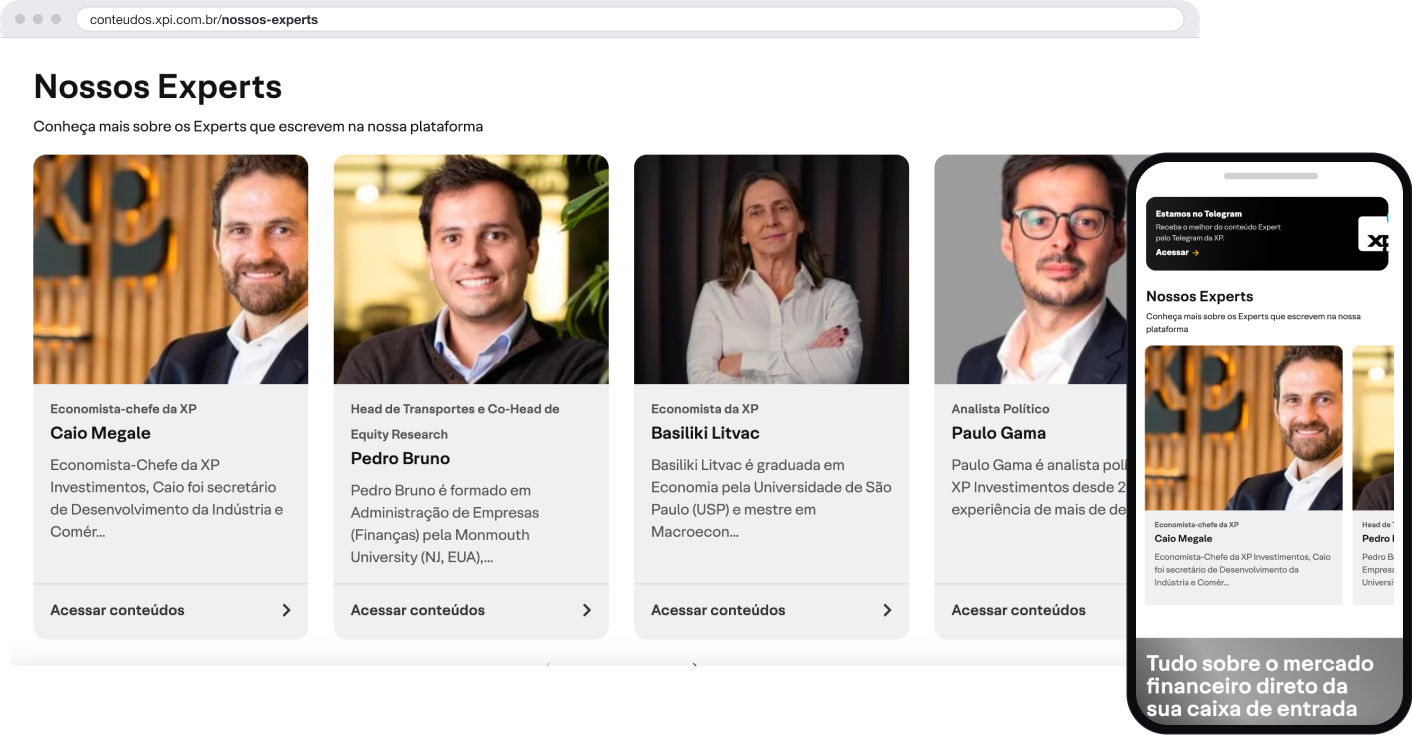The height and width of the screenshot is (746, 1412).
Task: Click the desktop 'Economista-chefe da XP' role label
Action: [x=124, y=409]
